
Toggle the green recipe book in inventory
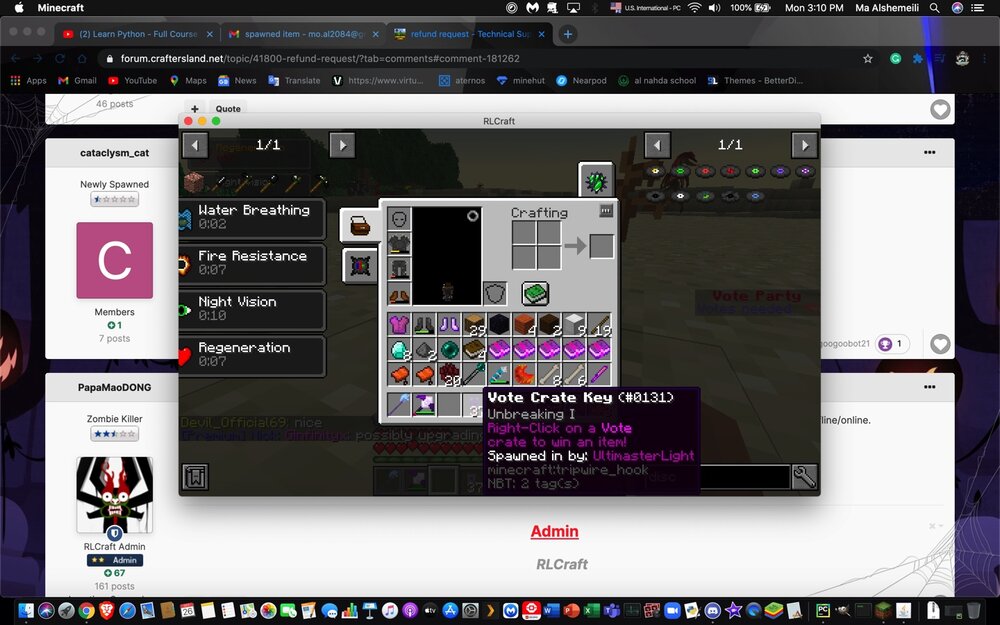[535, 293]
